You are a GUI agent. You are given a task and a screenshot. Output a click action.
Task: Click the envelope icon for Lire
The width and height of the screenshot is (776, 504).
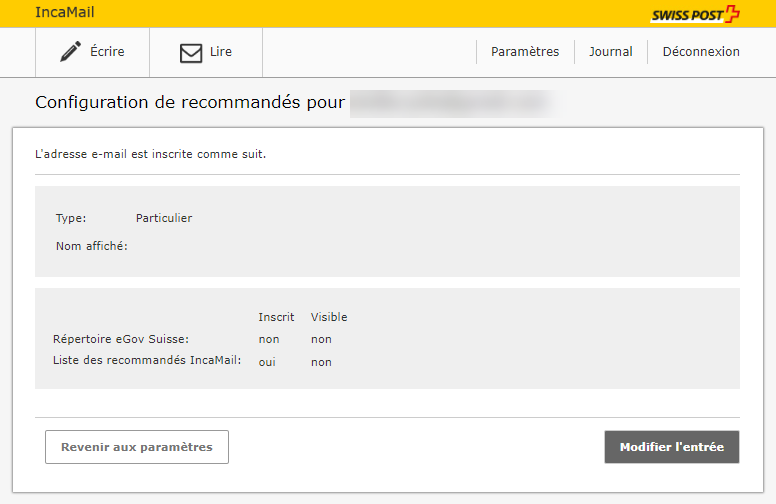[190, 53]
